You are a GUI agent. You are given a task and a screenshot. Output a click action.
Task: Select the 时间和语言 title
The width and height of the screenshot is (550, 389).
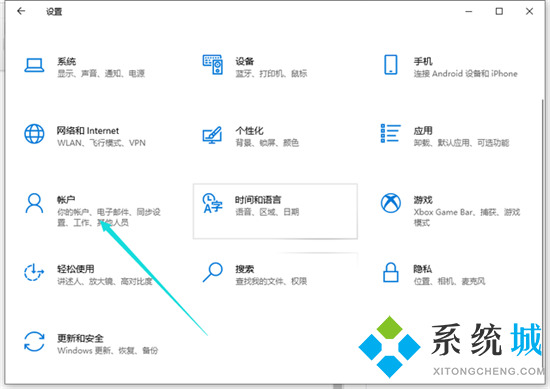coord(258,200)
